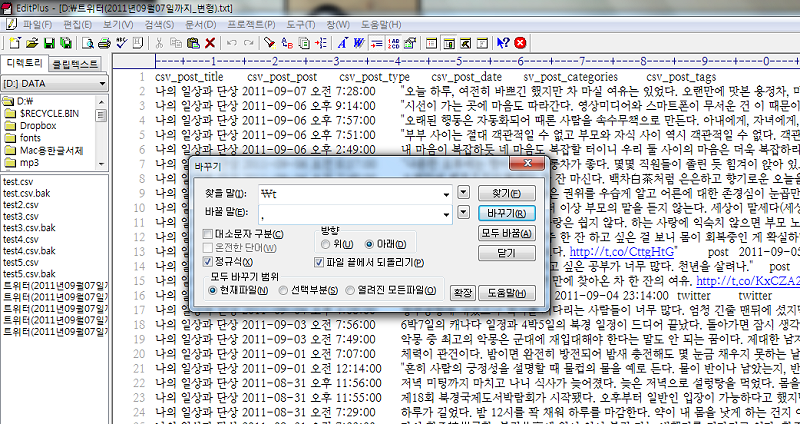Click the 도움말 button in dialog
800x424 pixels.
pos(507,293)
